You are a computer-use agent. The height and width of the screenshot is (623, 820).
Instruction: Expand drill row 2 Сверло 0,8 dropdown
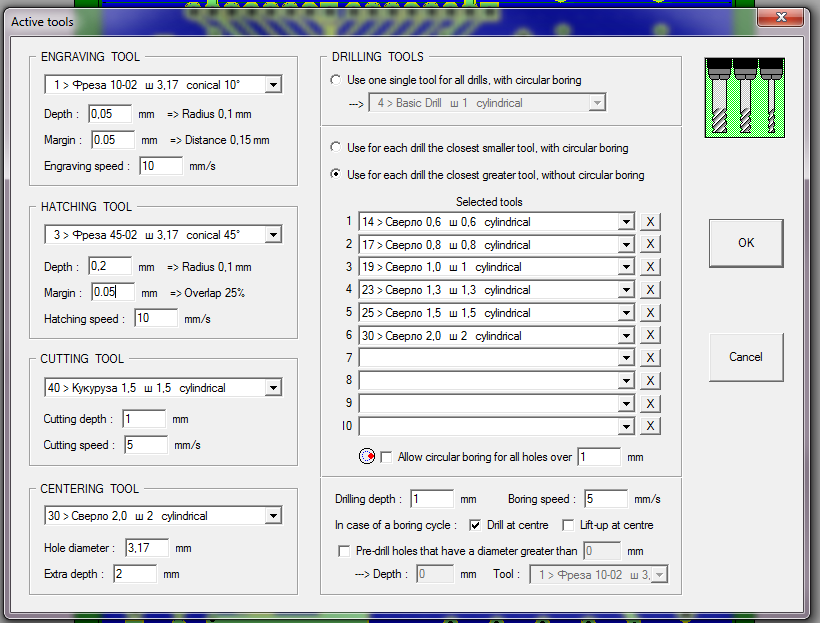[x=626, y=244]
